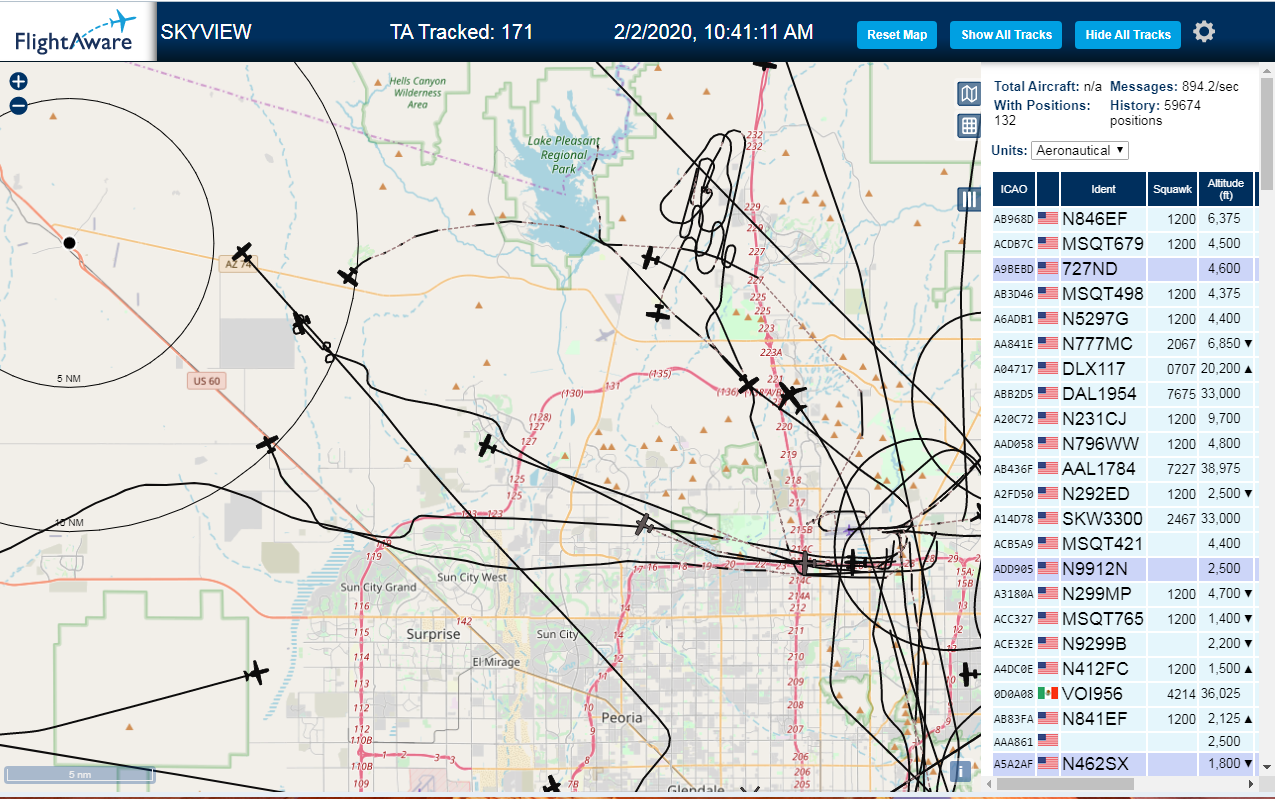Select the MSQT679 aircraft row
This screenshot has height=799, width=1275.
1125,243
